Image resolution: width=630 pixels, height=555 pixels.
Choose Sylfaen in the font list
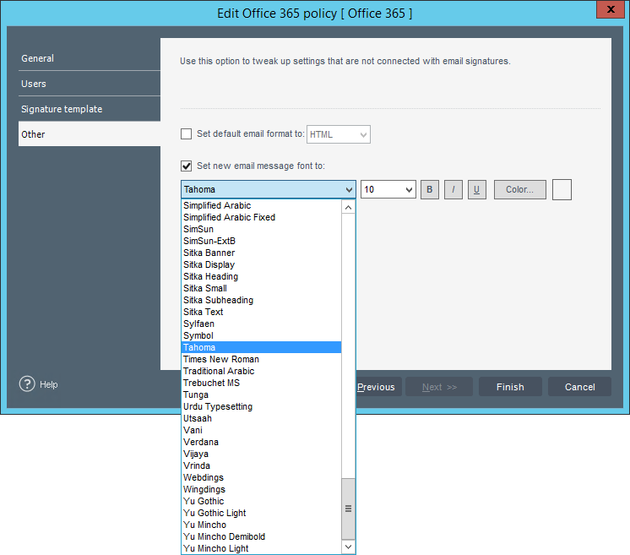261,324
